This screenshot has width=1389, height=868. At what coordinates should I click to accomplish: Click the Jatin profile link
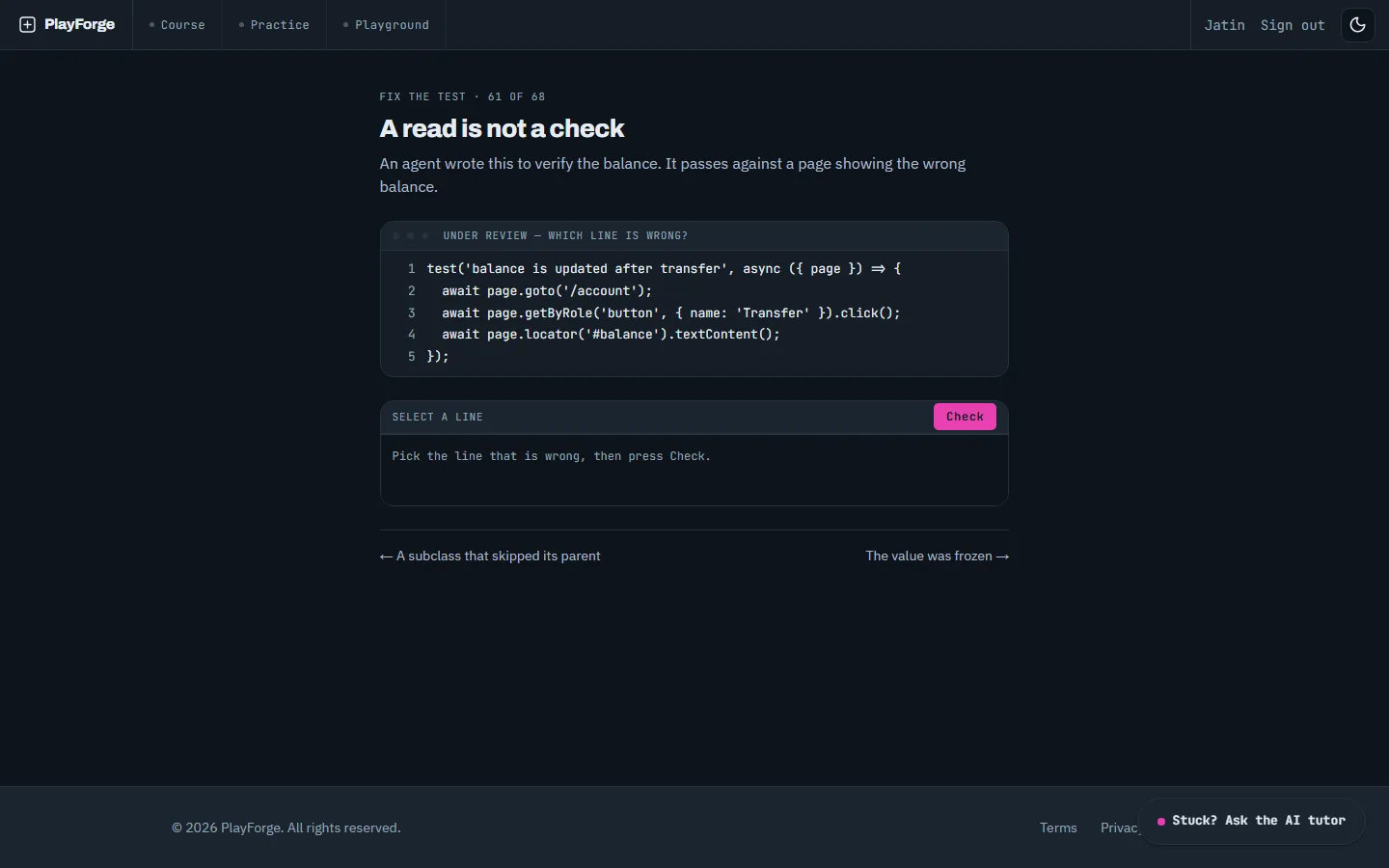tap(1224, 25)
